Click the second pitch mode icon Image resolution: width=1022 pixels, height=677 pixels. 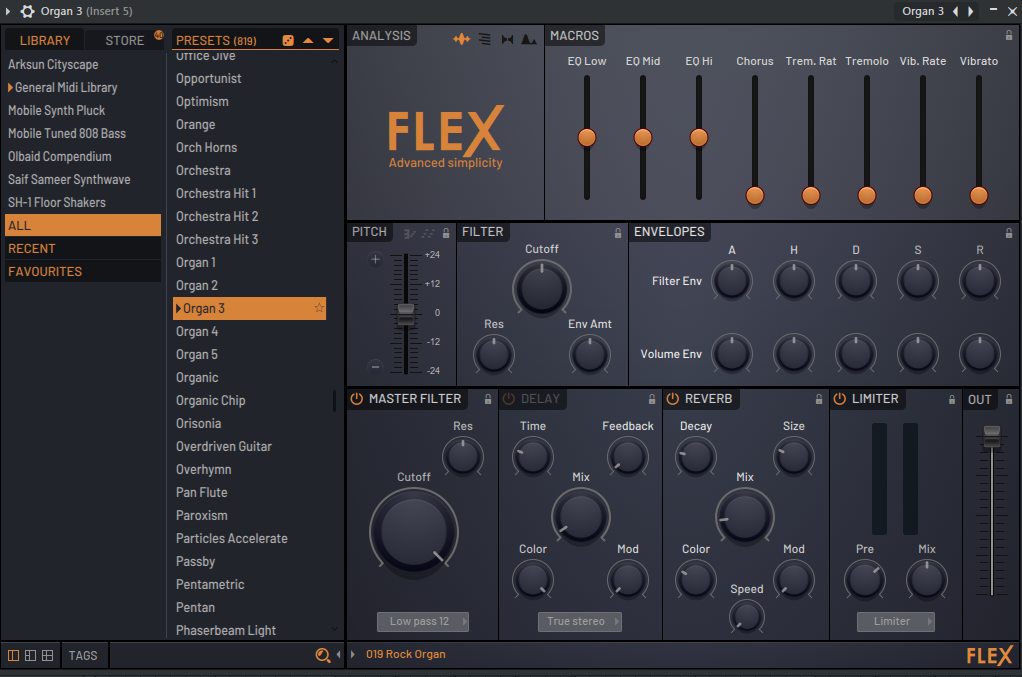click(428, 233)
